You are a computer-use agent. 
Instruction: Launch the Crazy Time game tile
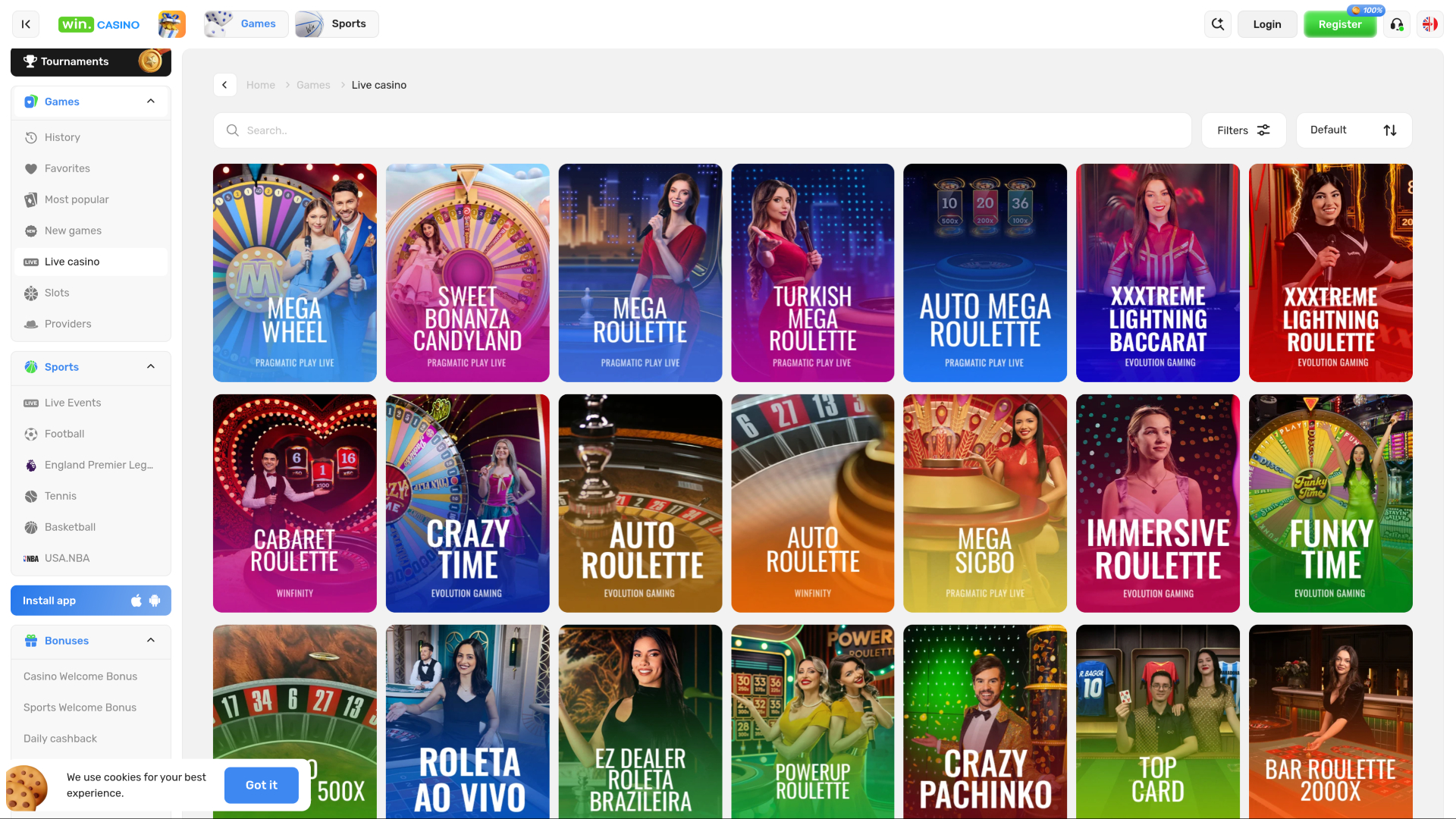[x=468, y=504]
